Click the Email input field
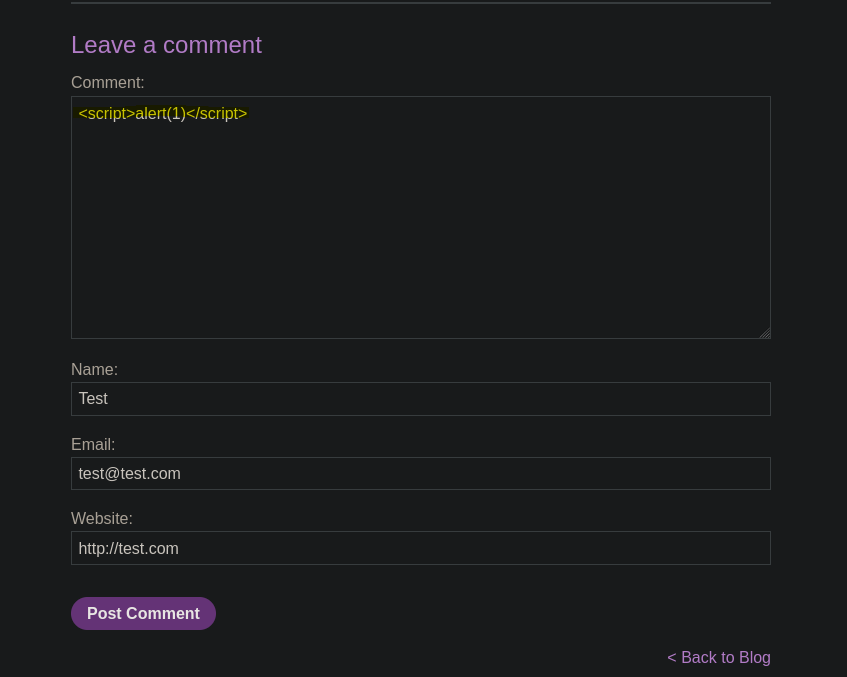847x677 pixels. coord(421,473)
